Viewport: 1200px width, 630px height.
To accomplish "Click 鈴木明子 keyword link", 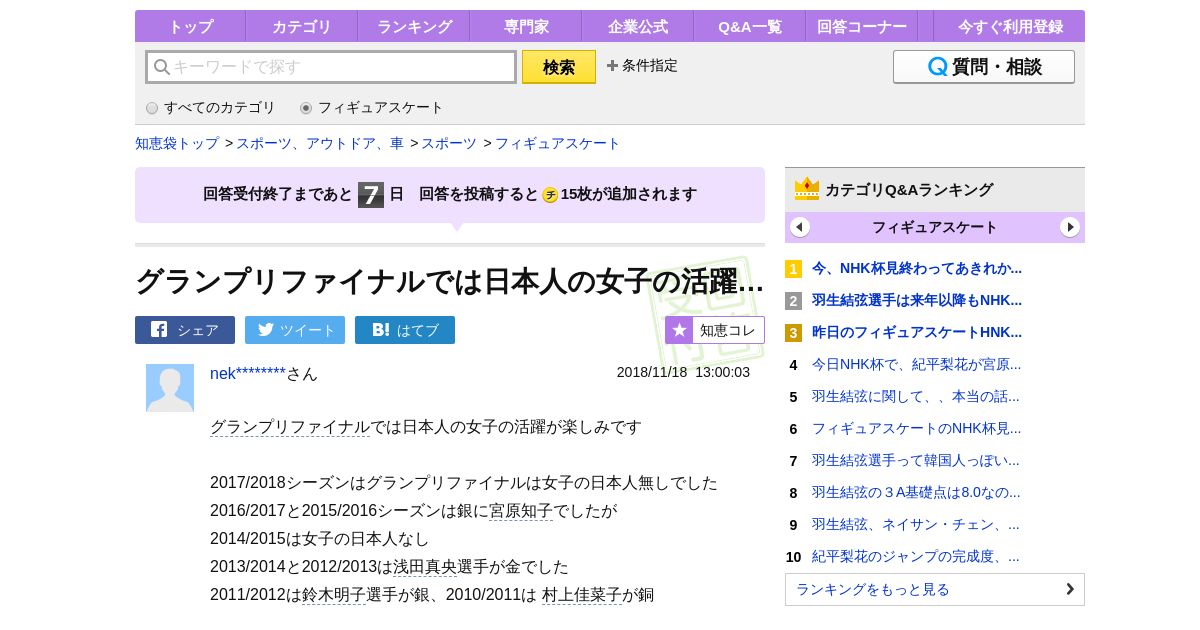I will tap(334, 595).
